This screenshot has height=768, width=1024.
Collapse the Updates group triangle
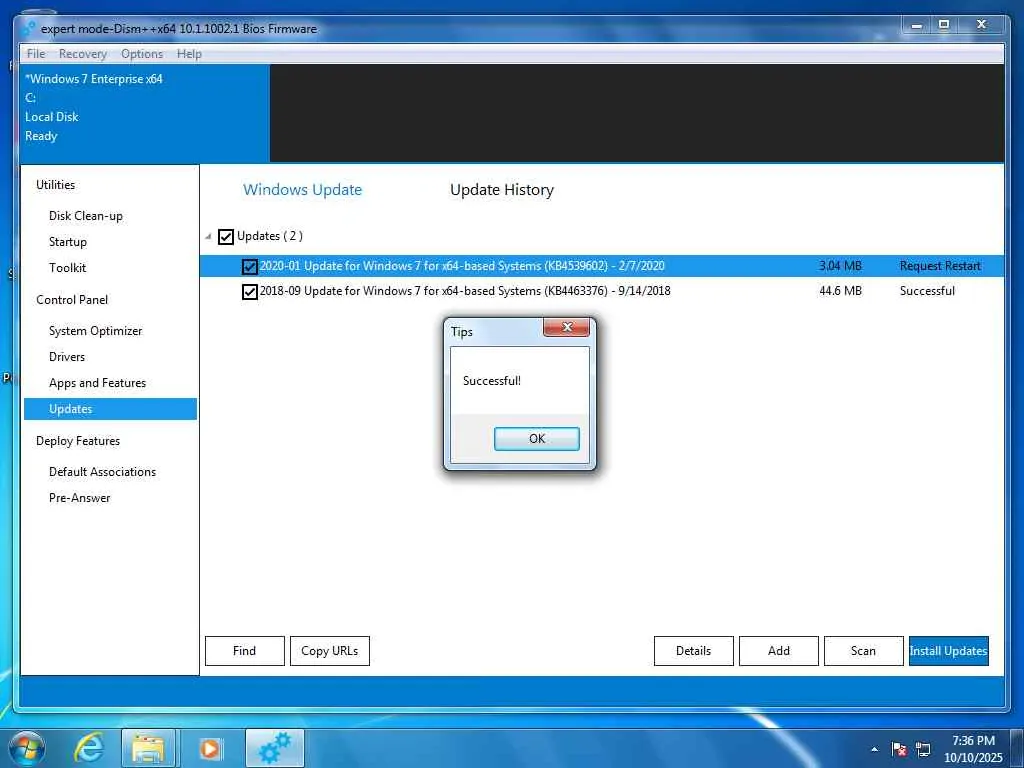[208, 236]
